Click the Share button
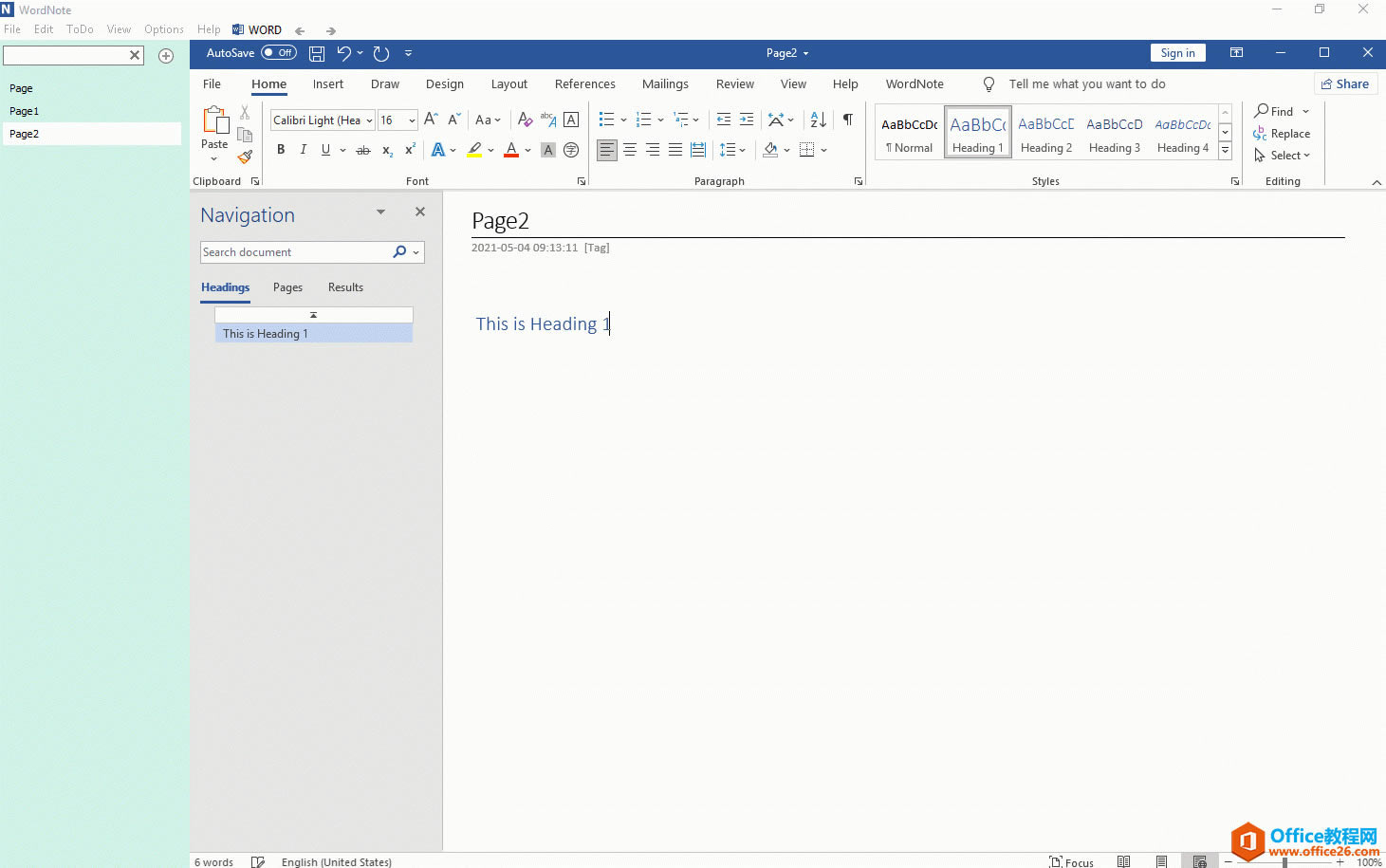Image resolution: width=1386 pixels, height=868 pixels. [x=1344, y=84]
